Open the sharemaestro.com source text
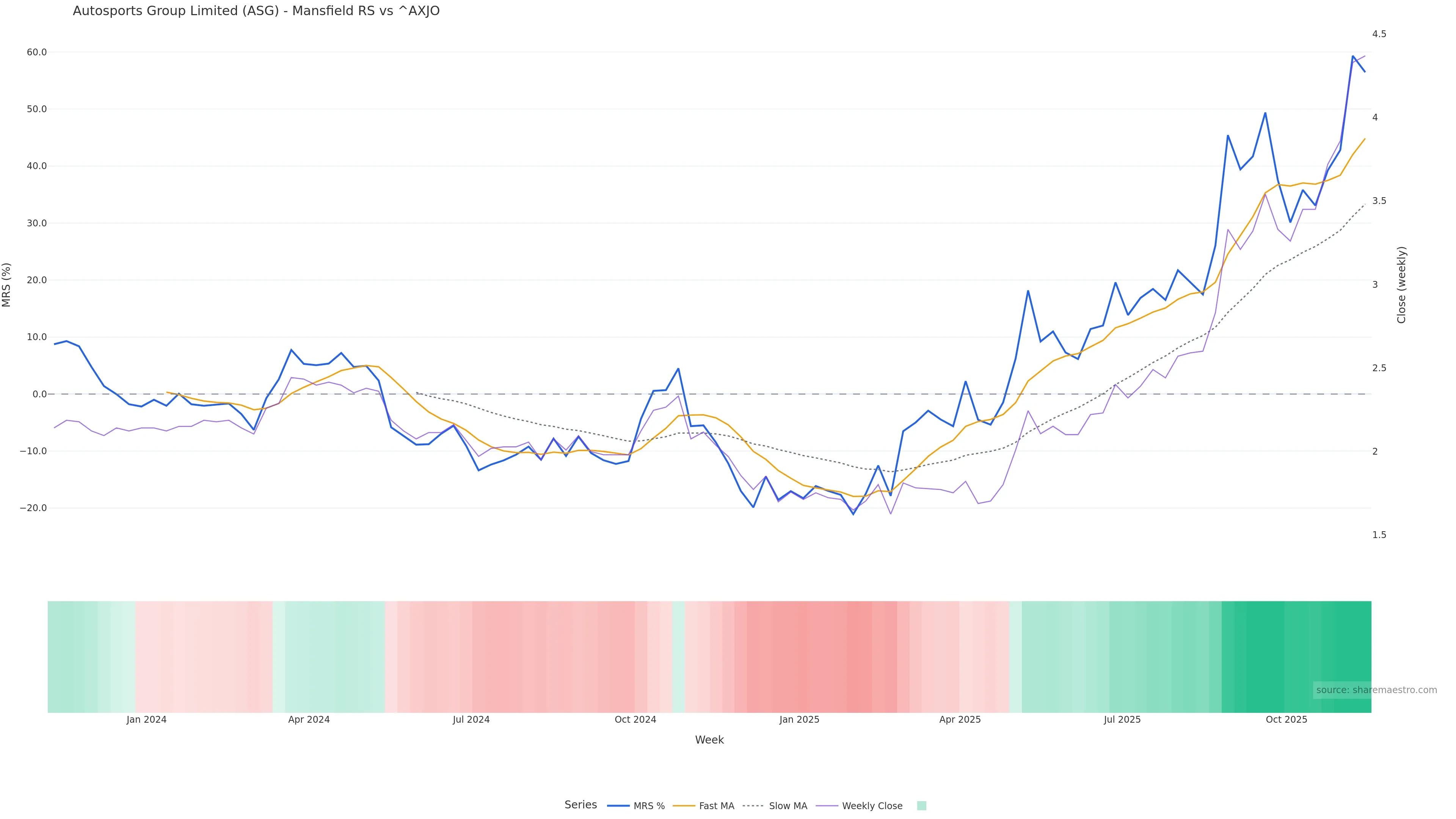The height and width of the screenshot is (819, 1456). point(1376,690)
